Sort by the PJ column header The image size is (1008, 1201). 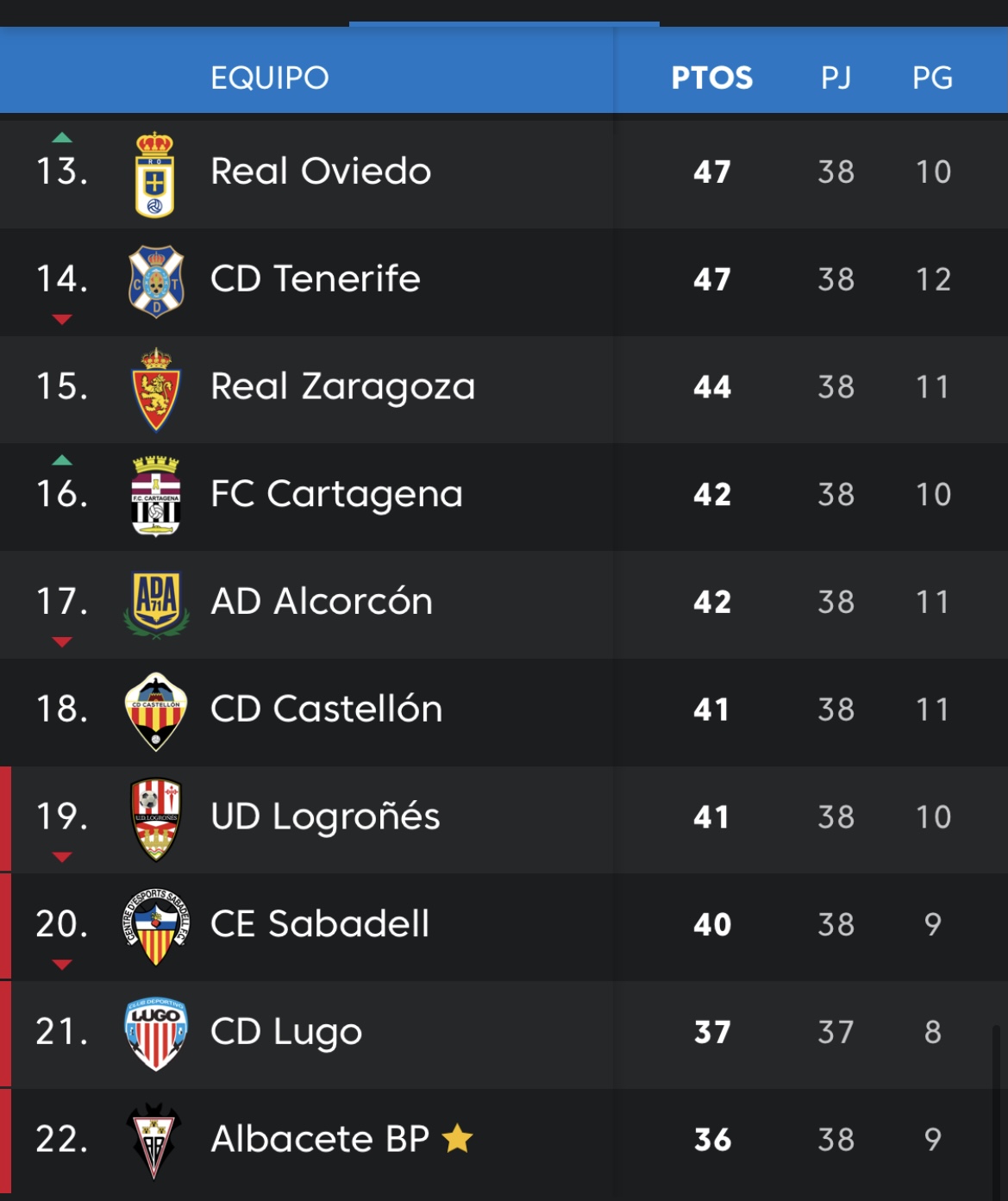click(836, 78)
